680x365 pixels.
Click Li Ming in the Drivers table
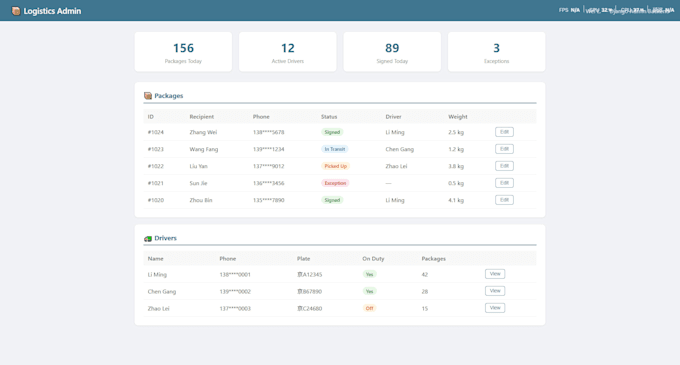tap(157, 274)
